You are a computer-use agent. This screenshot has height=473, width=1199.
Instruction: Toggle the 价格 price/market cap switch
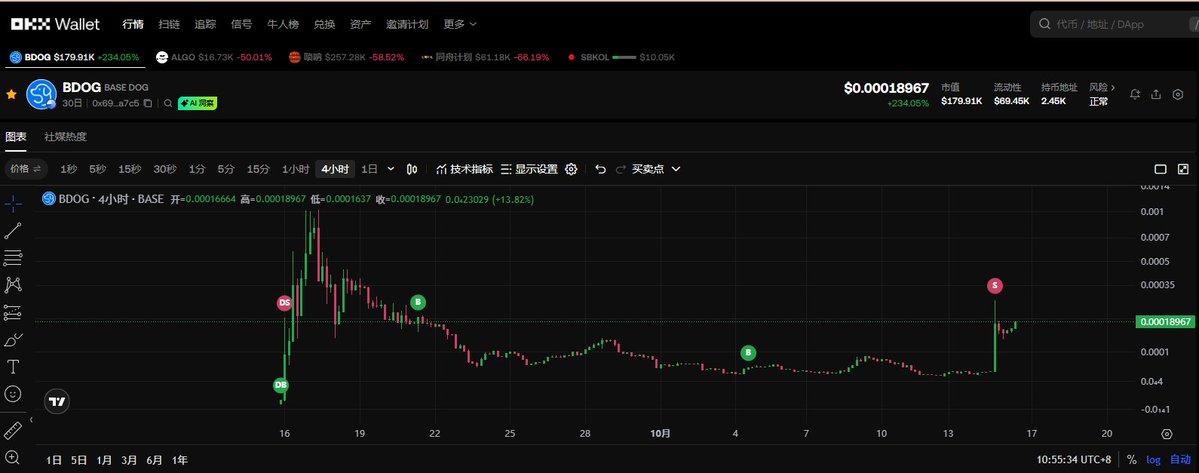[x=25, y=169]
